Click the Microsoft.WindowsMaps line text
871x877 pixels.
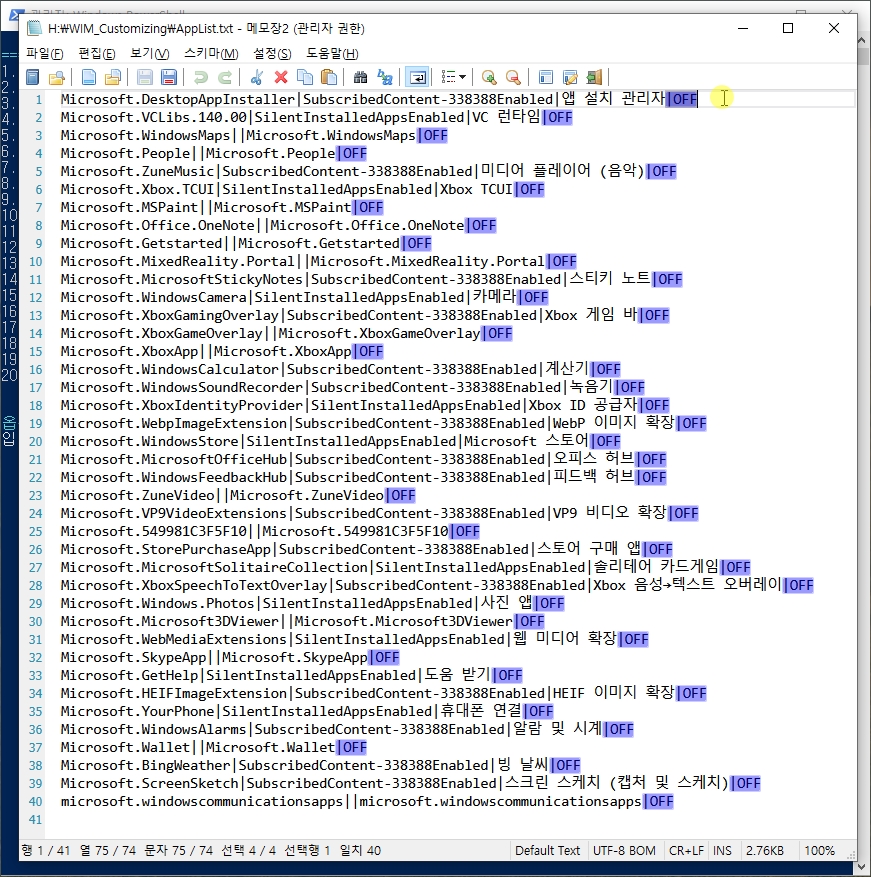pos(254,135)
